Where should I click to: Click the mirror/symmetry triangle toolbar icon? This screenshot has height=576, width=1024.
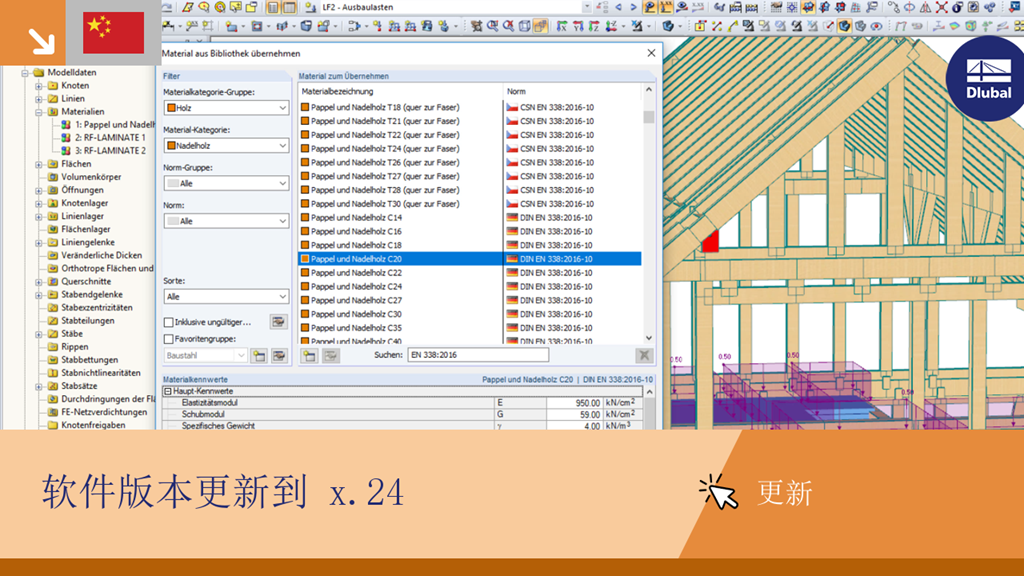coord(925,7)
